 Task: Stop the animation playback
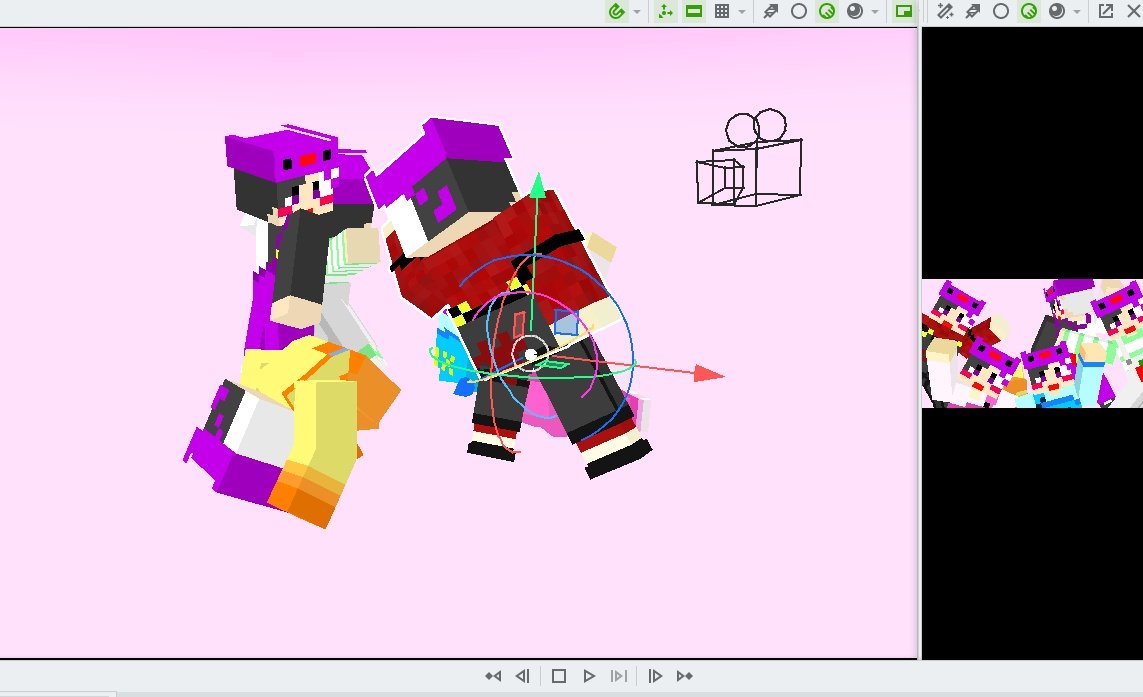pos(559,676)
